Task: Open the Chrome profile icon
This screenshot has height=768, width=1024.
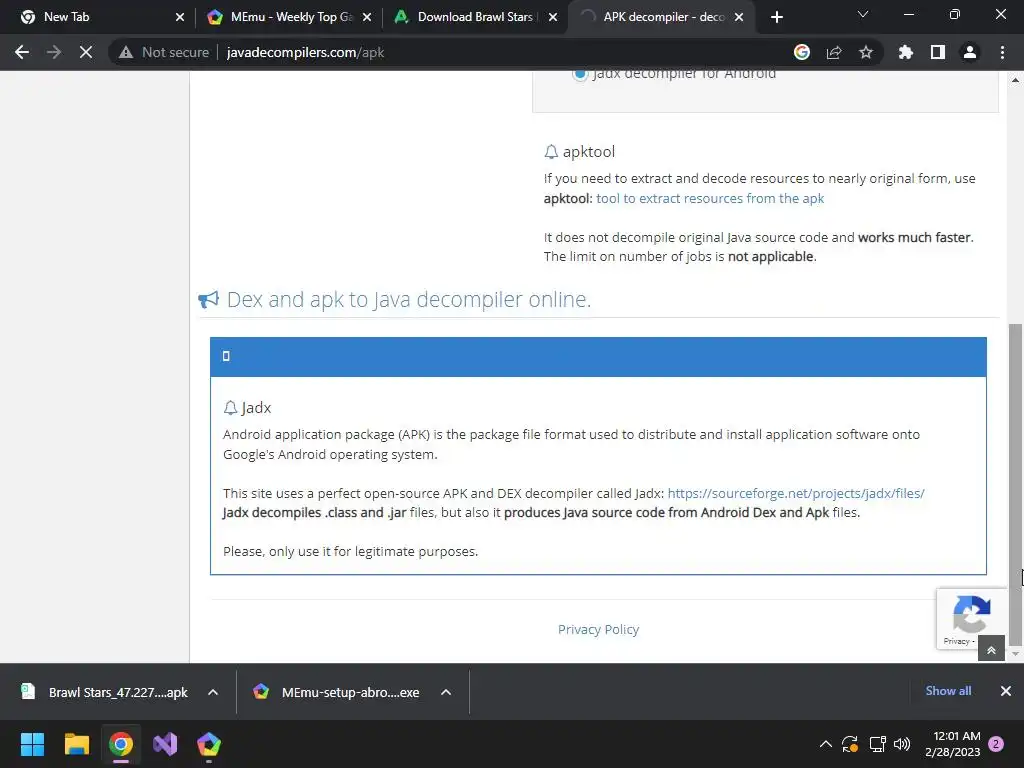Action: (970, 52)
